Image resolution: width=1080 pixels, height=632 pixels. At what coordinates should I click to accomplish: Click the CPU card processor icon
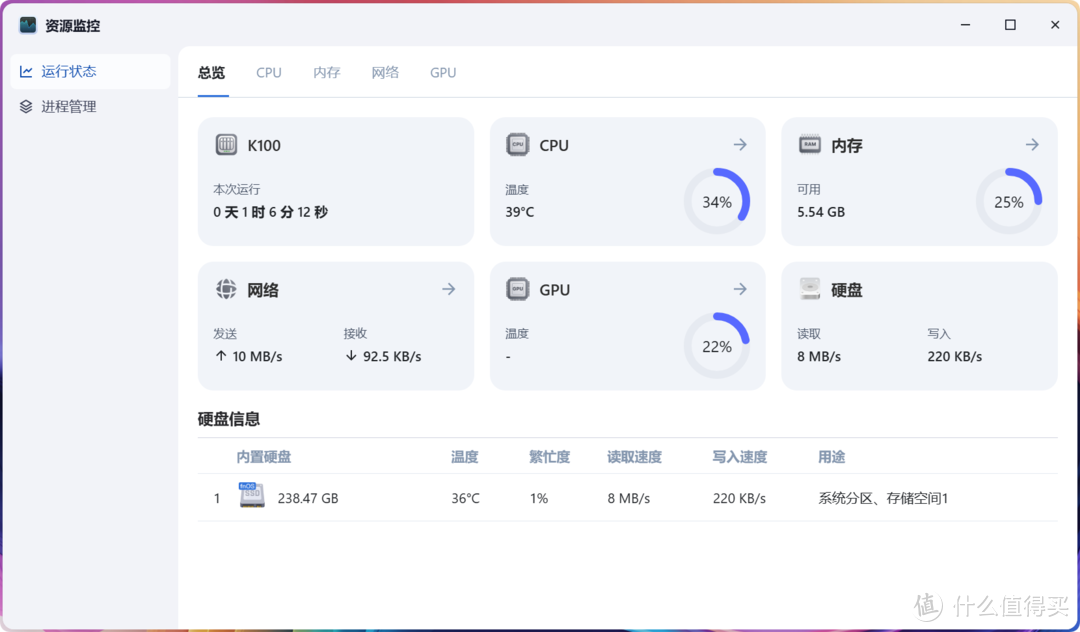(x=517, y=144)
